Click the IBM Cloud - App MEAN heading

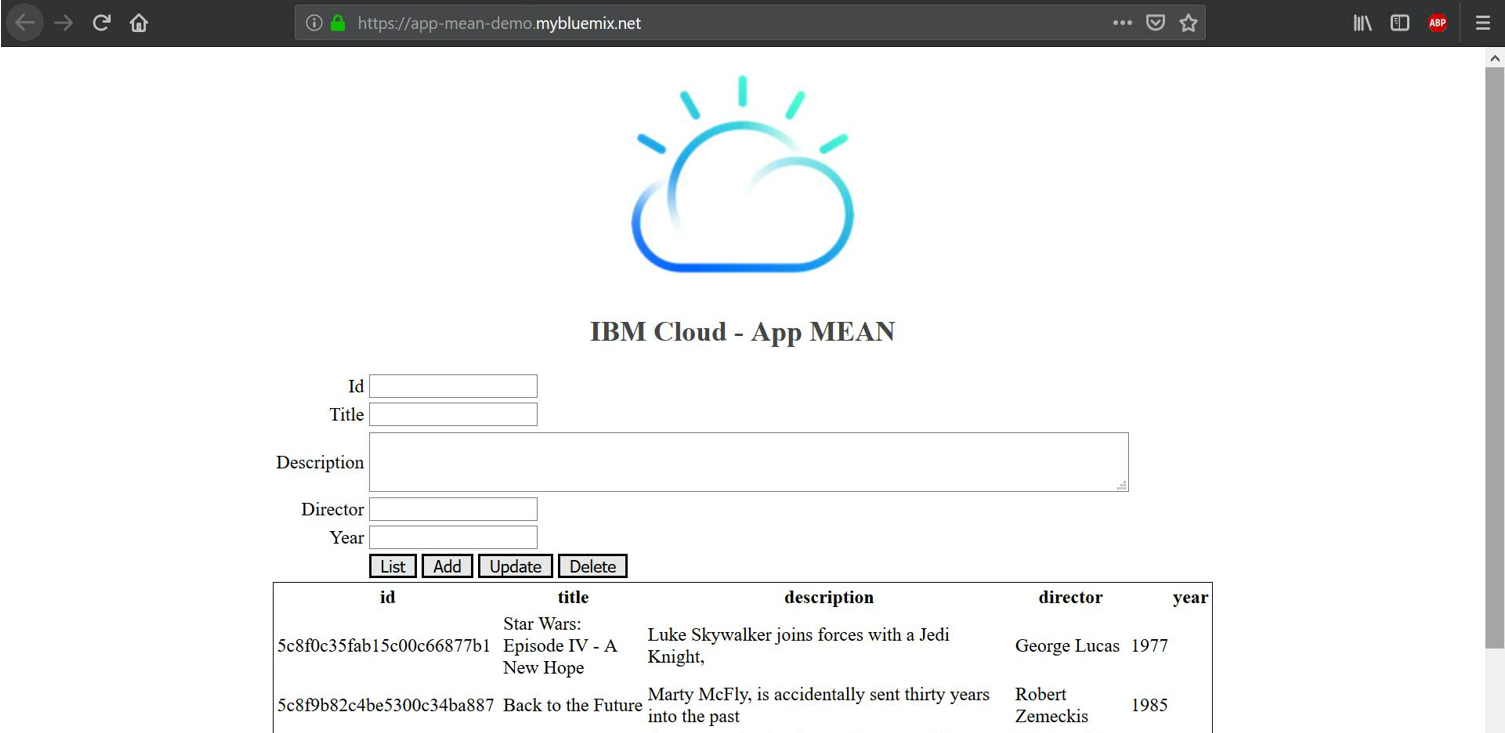click(x=742, y=331)
